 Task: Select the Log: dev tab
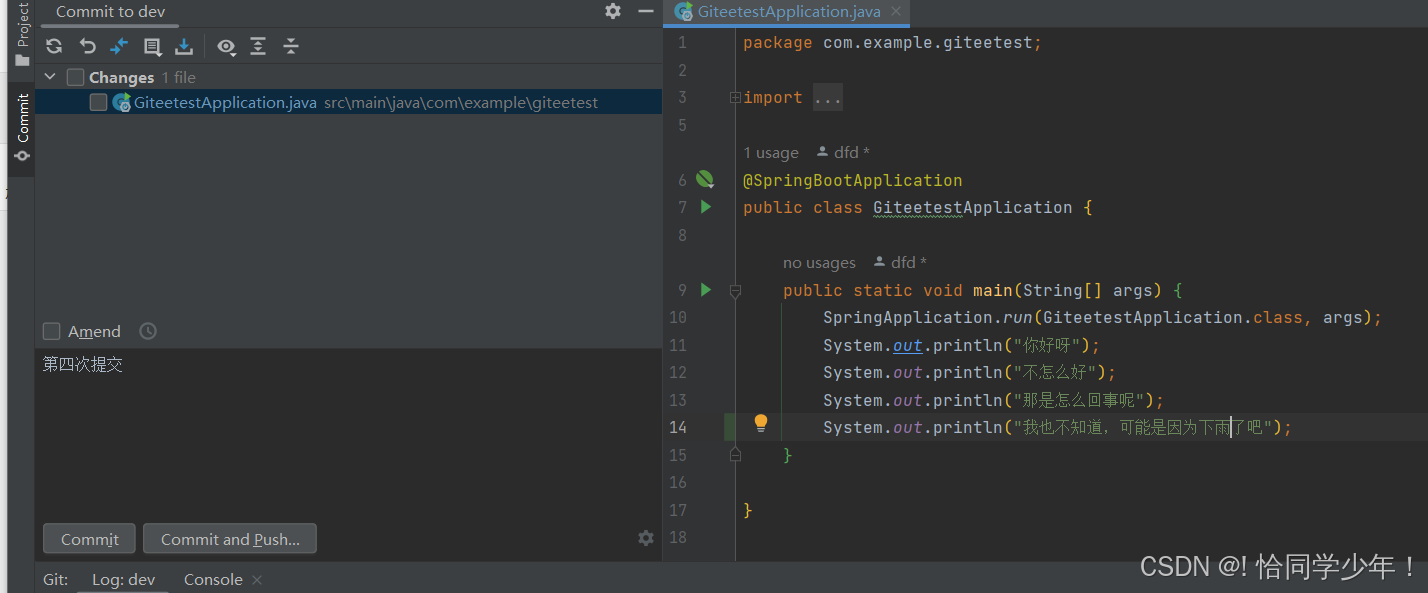click(x=123, y=580)
